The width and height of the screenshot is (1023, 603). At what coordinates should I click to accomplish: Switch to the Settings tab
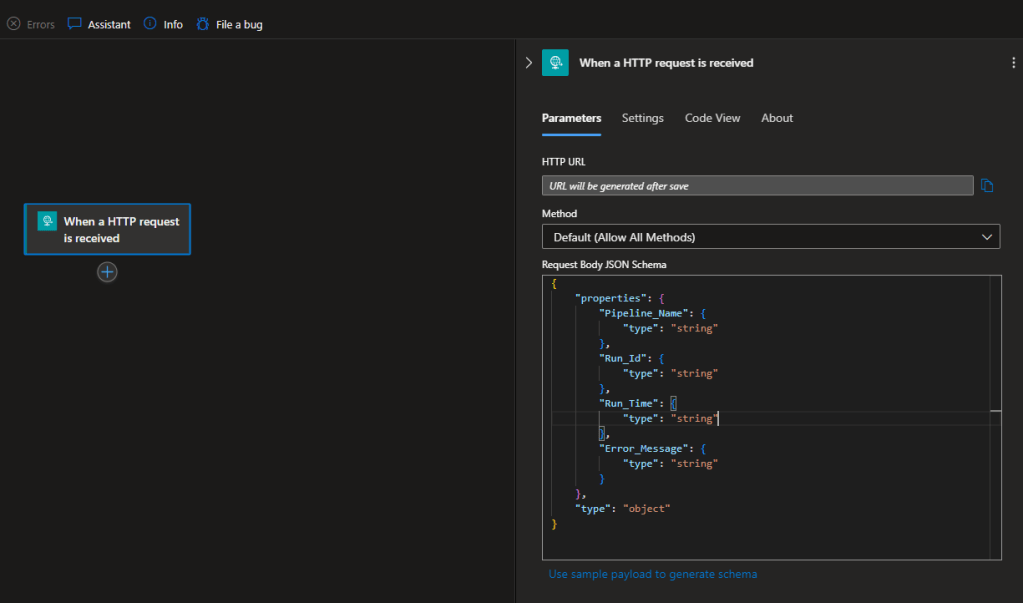click(642, 118)
